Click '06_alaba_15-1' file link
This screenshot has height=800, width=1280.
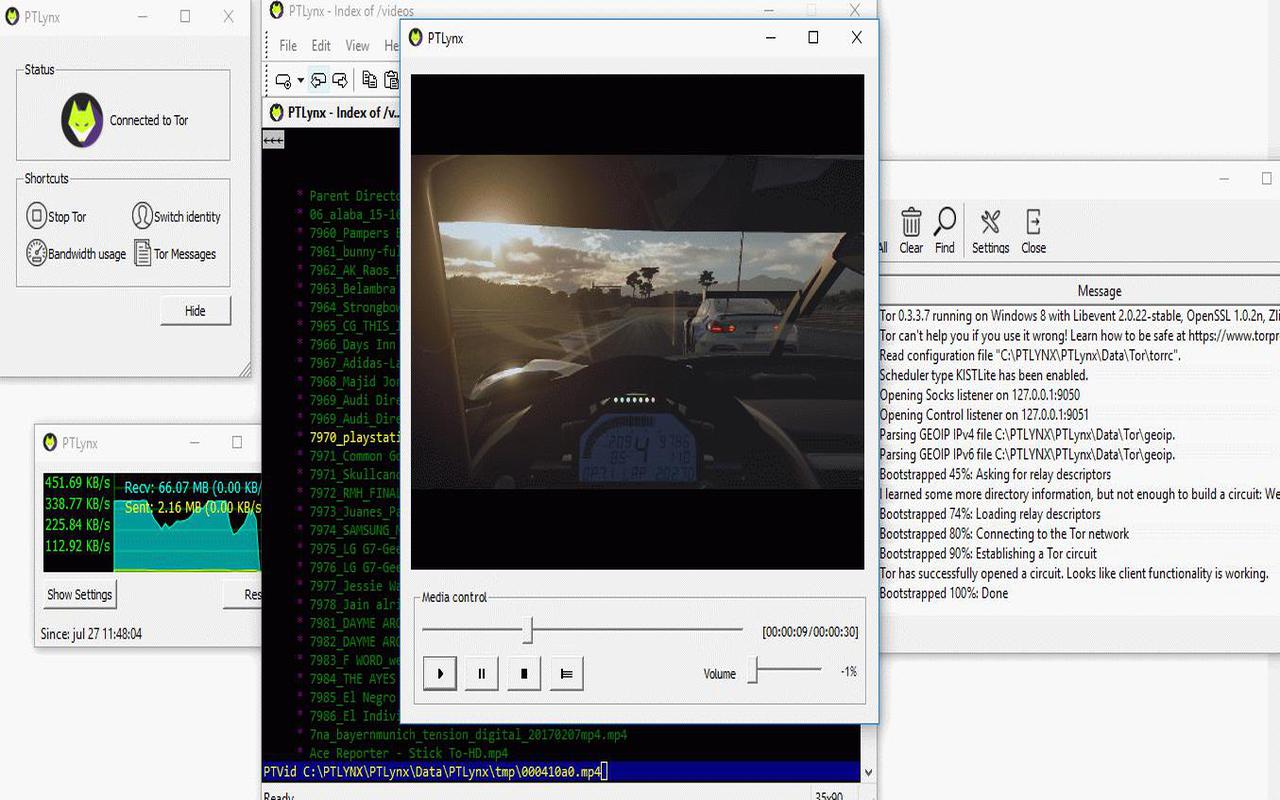(x=355, y=214)
